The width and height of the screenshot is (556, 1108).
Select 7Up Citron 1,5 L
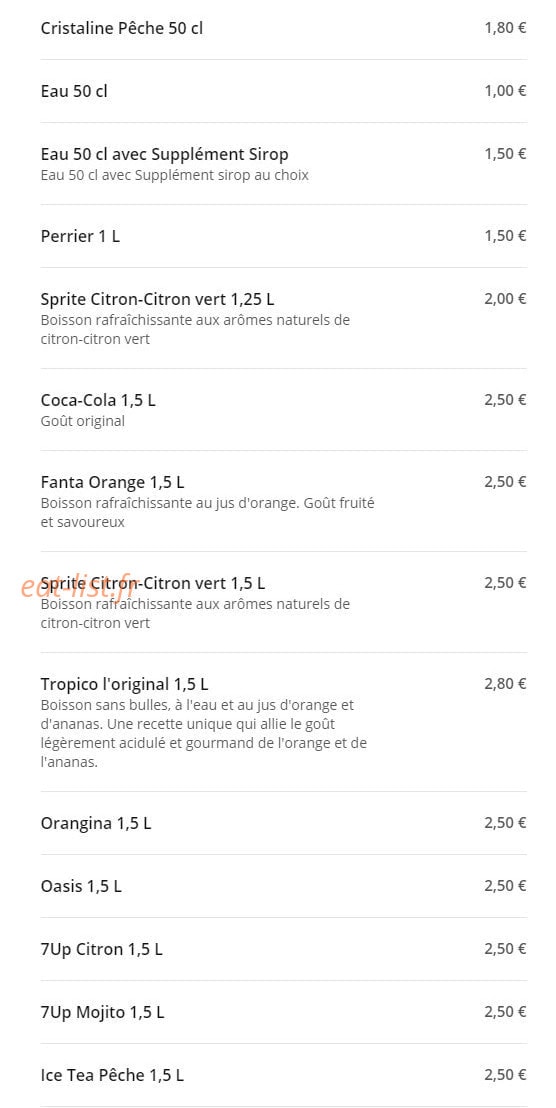pyautogui.click(x=283, y=949)
